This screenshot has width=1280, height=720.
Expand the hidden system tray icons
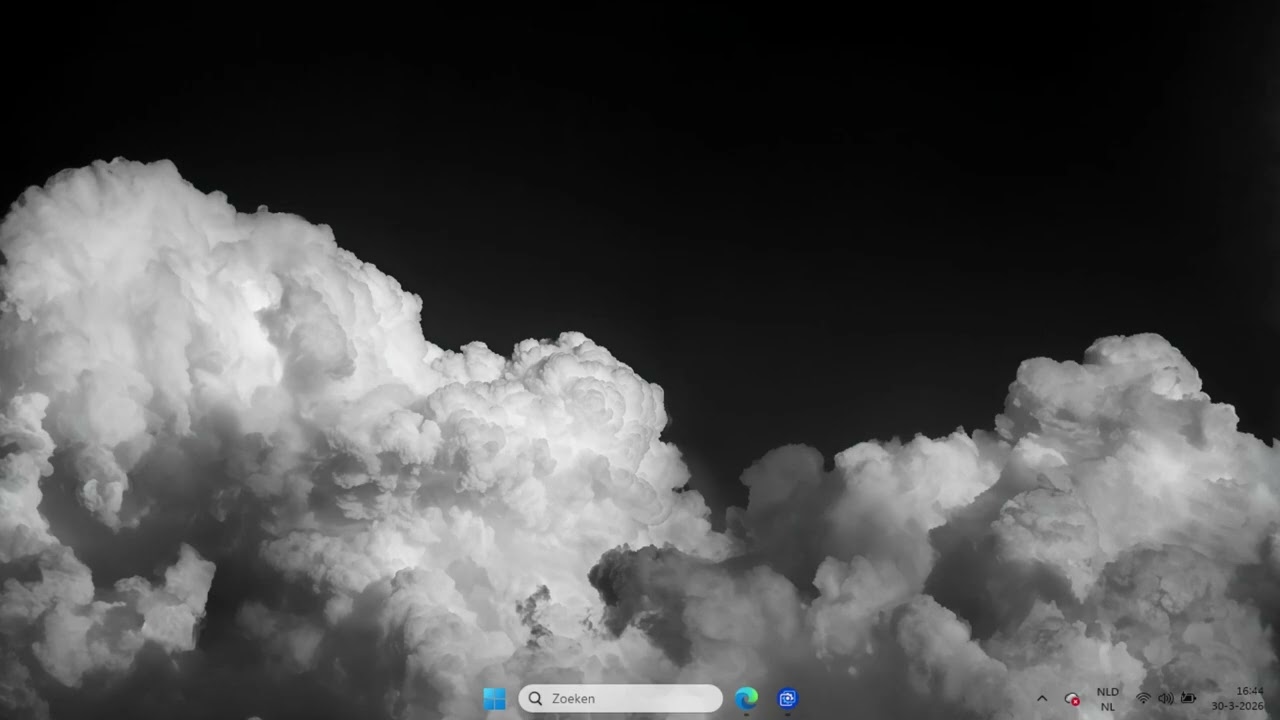click(1042, 699)
